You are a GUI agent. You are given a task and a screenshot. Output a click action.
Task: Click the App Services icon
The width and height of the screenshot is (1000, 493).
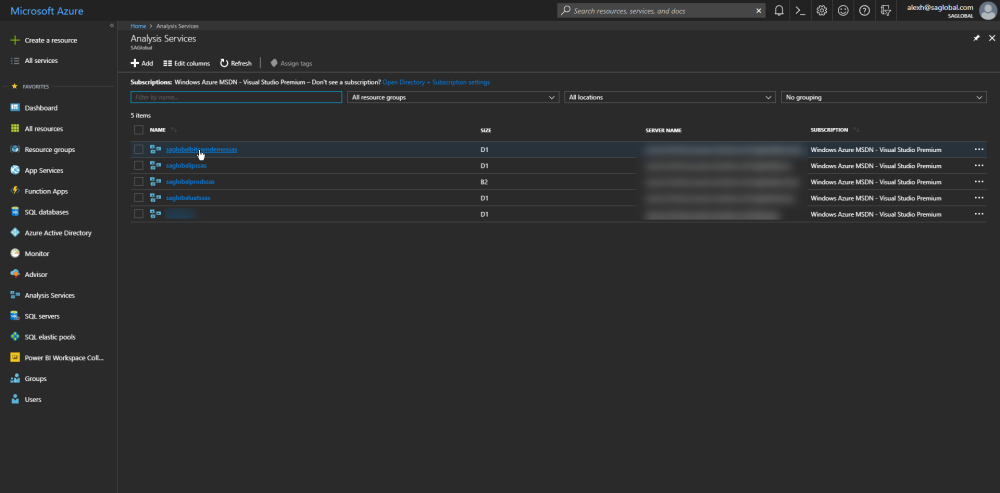coord(15,170)
